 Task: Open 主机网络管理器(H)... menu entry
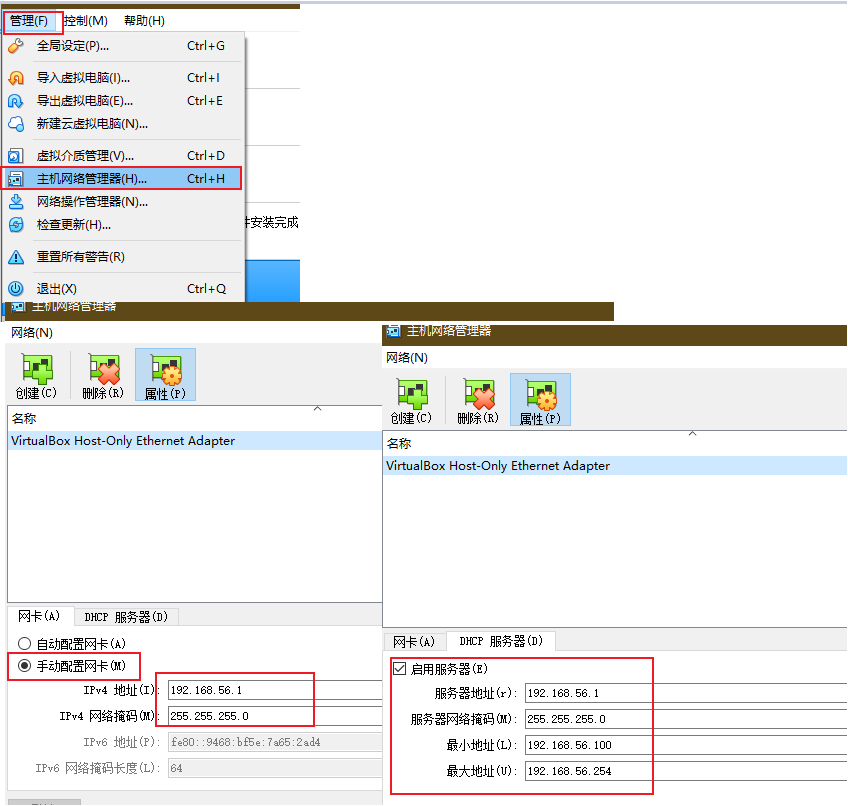coord(123,179)
